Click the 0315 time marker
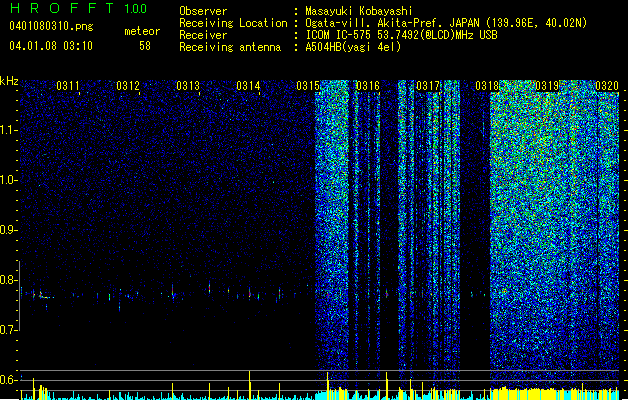The width and height of the screenshot is (629, 400). click(x=308, y=86)
